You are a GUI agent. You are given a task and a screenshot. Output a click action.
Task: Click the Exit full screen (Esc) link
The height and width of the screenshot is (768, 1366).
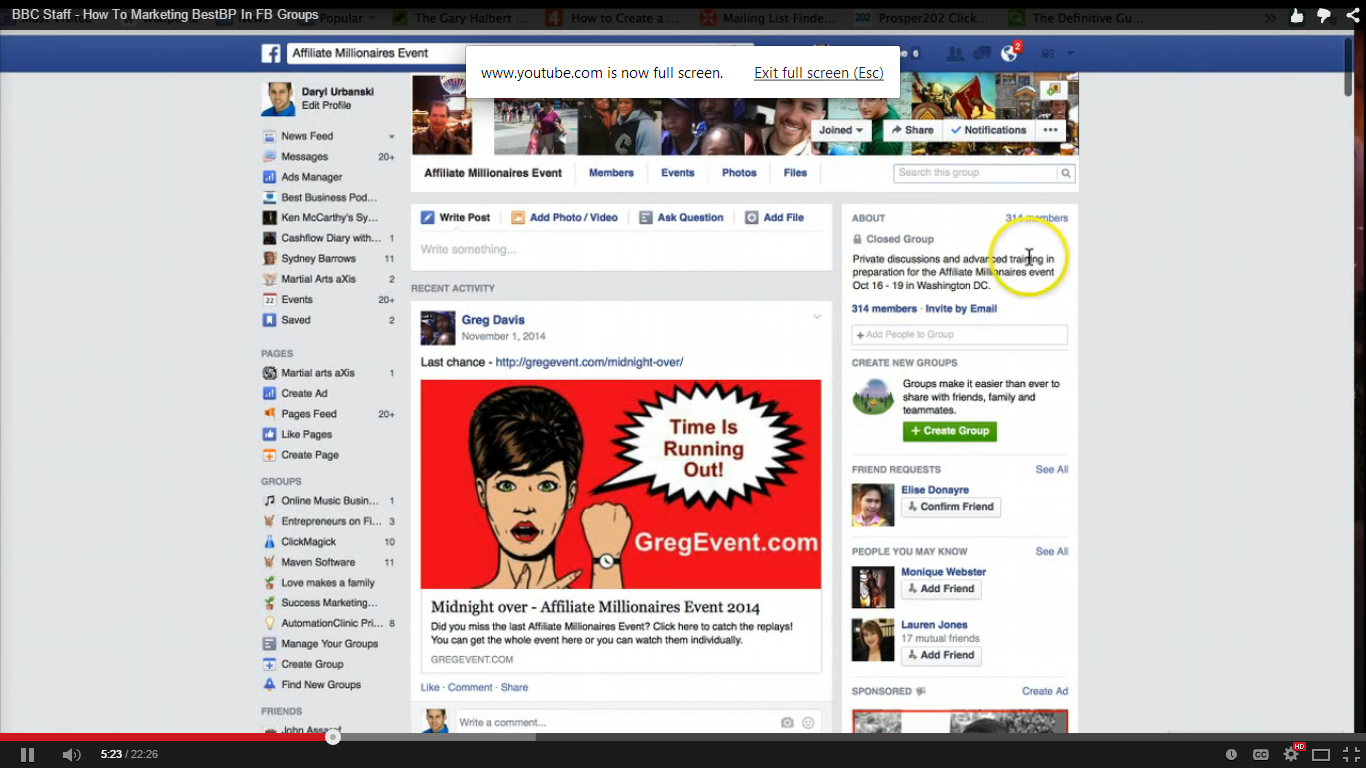819,73
